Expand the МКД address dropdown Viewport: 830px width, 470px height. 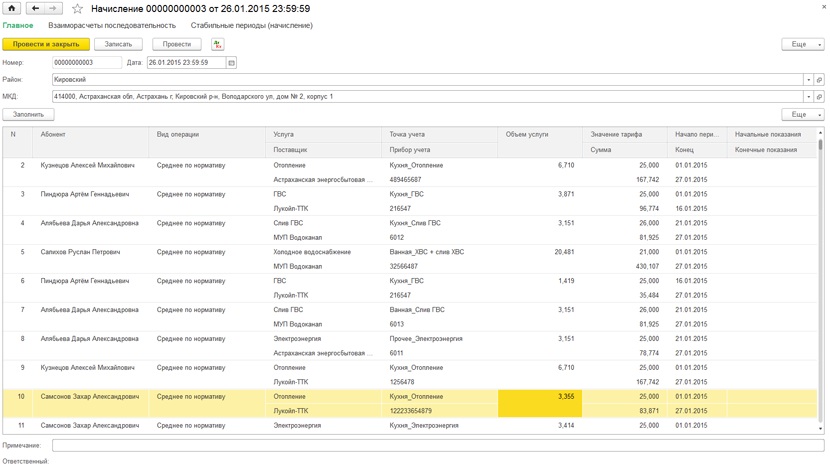[x=808, y=97]
